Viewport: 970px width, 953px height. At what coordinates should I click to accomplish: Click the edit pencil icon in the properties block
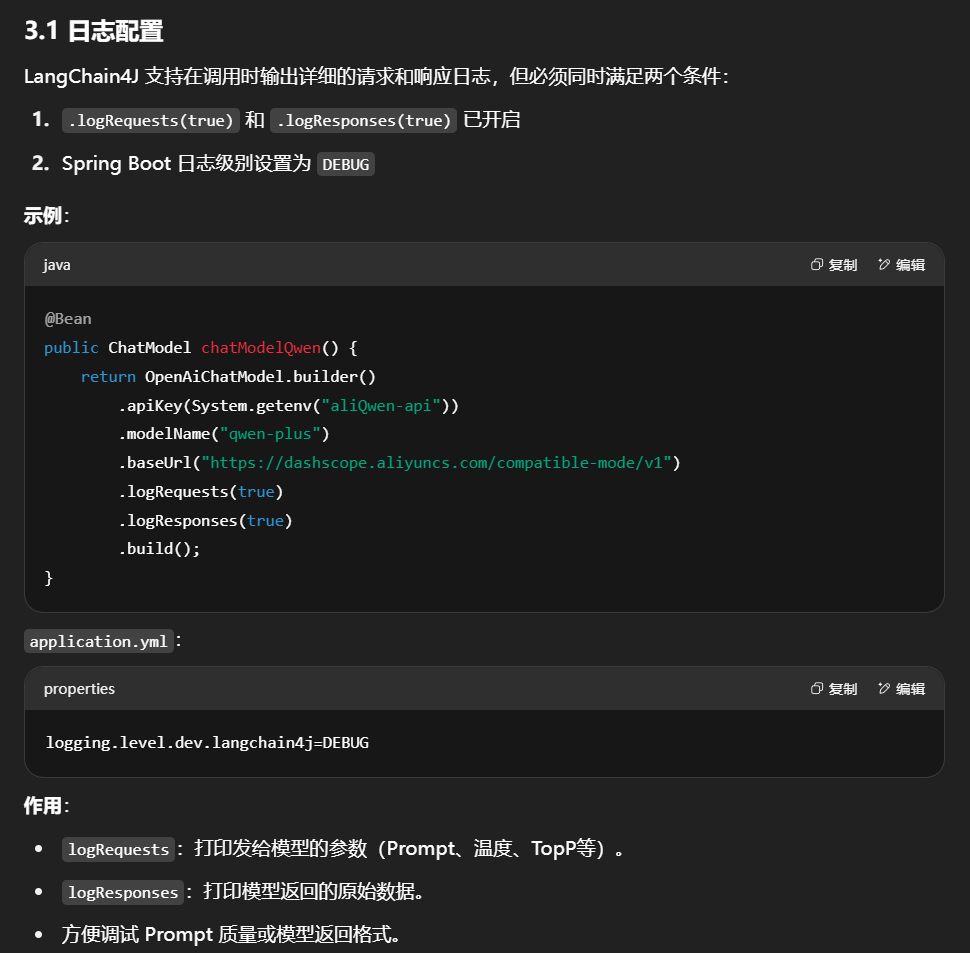point(884,689)
